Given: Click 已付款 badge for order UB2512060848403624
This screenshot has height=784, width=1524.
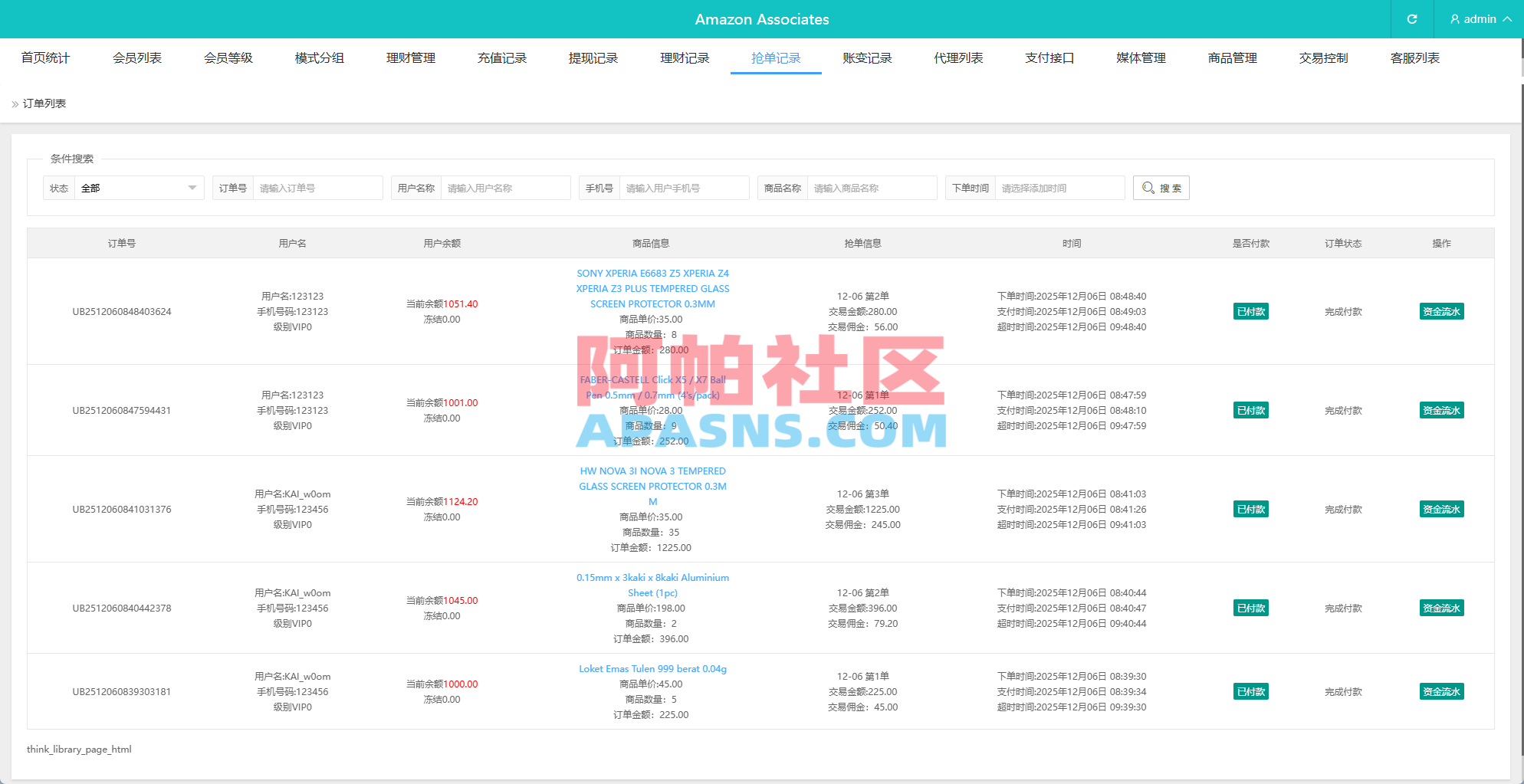Looking at the screenshot, I should click(x=1250, y=311).
